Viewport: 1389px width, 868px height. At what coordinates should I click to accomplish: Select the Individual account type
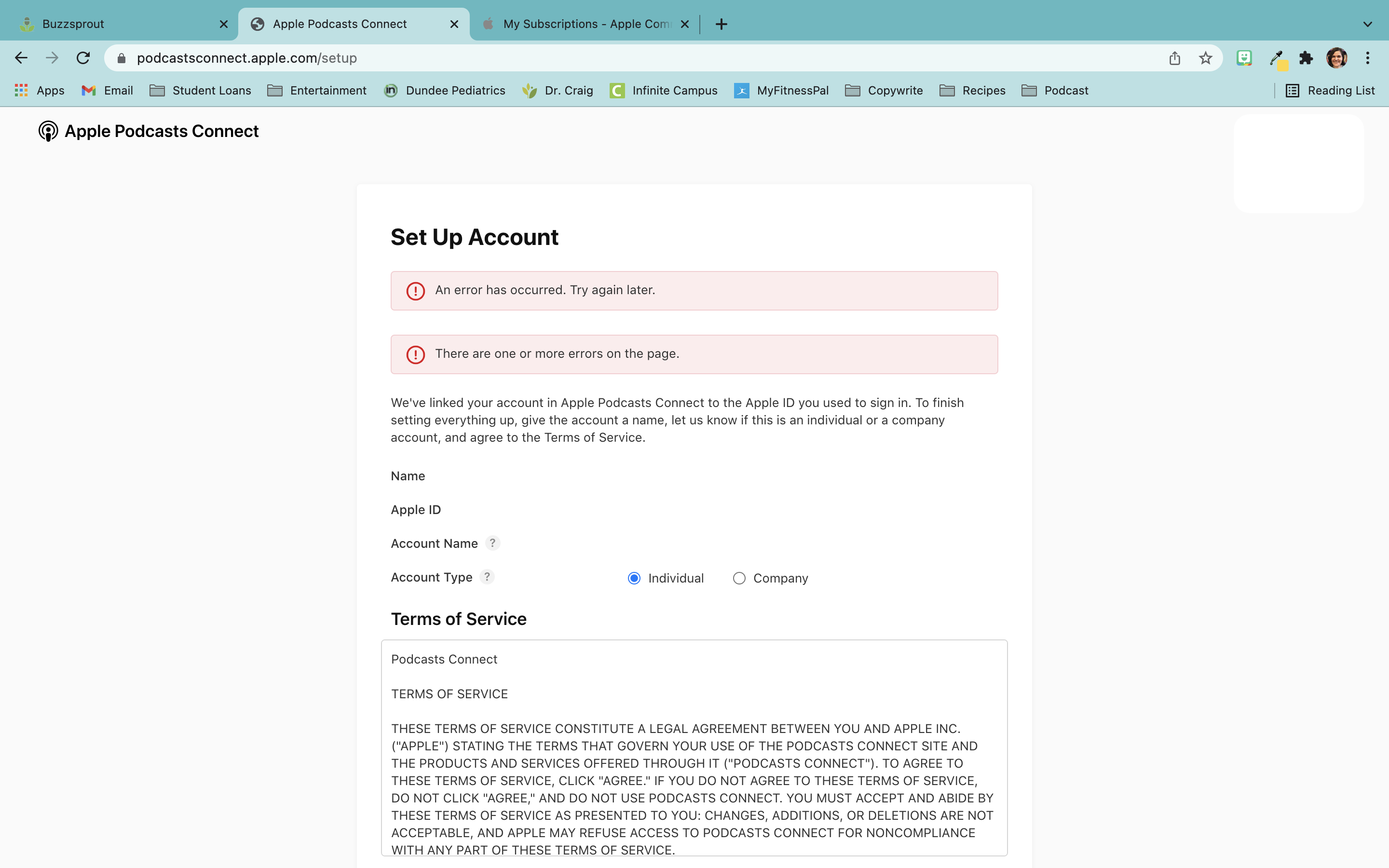pos(634,578)
